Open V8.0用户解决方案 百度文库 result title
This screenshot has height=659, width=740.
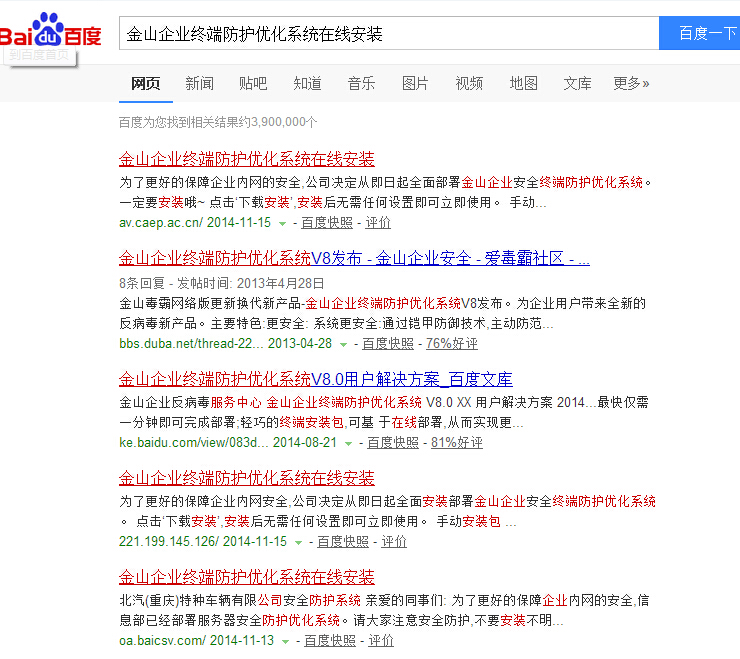click(x=315, y=379)
